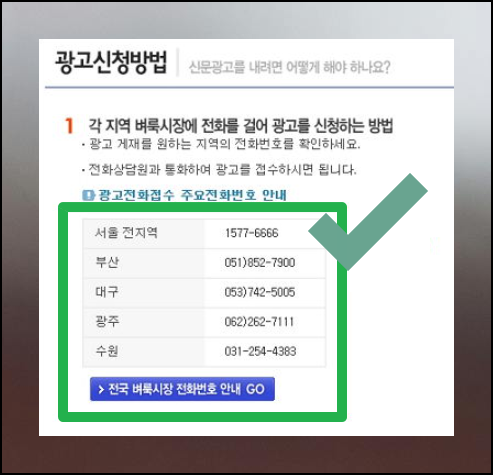The image size is (493, 475).
Task: Select the 광주 region cell
Action: tap(143, 322)
